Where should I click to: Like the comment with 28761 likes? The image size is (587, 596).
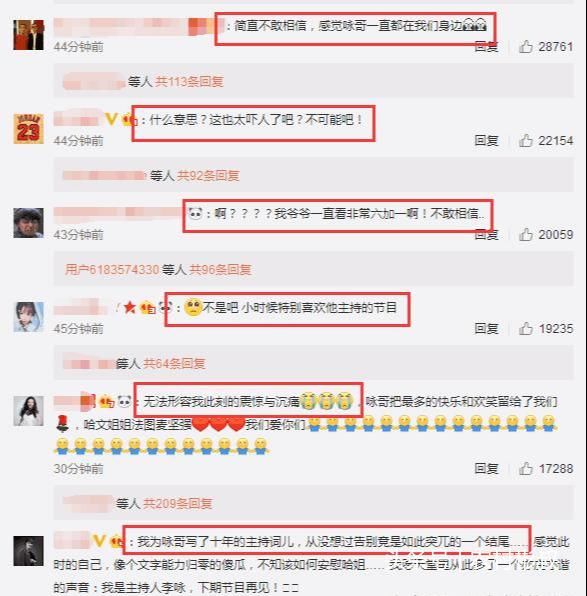click(525, 47)
